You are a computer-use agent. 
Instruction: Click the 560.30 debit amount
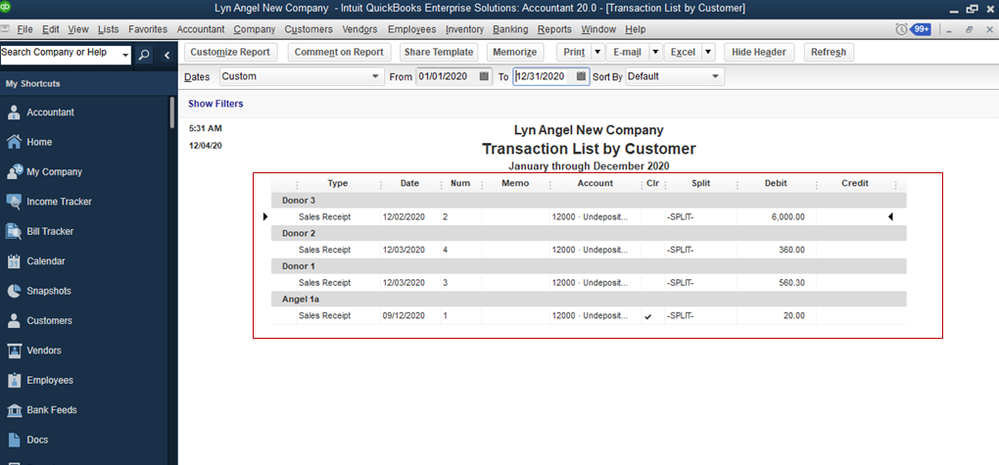coord(792,283)
